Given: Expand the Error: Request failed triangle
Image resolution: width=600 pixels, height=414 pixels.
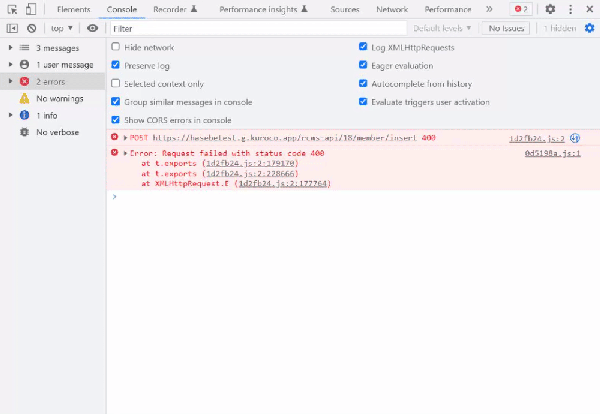Looking at the screenshot, I should coord(125,153).
